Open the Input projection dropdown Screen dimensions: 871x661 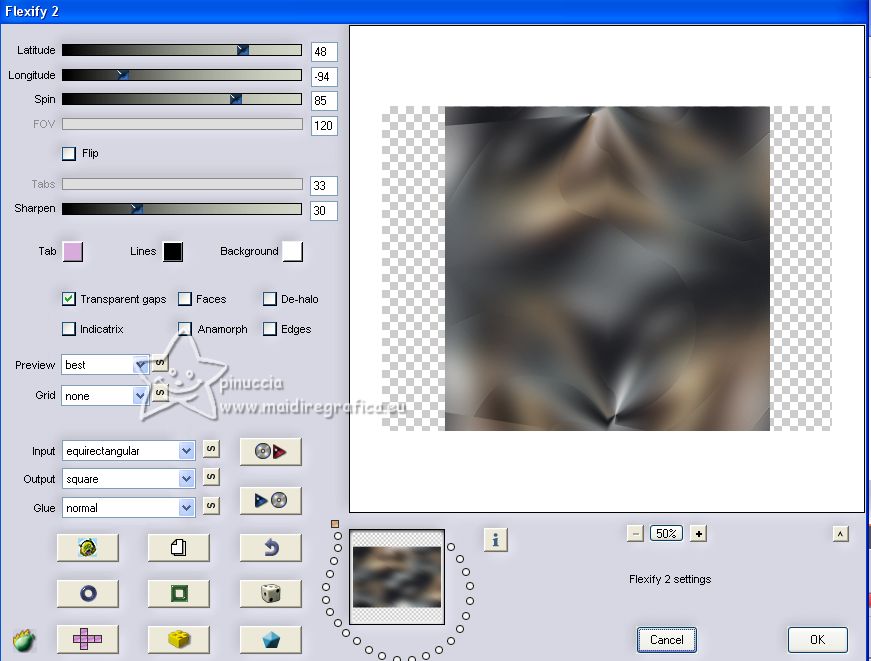click(x=128, y=450)
